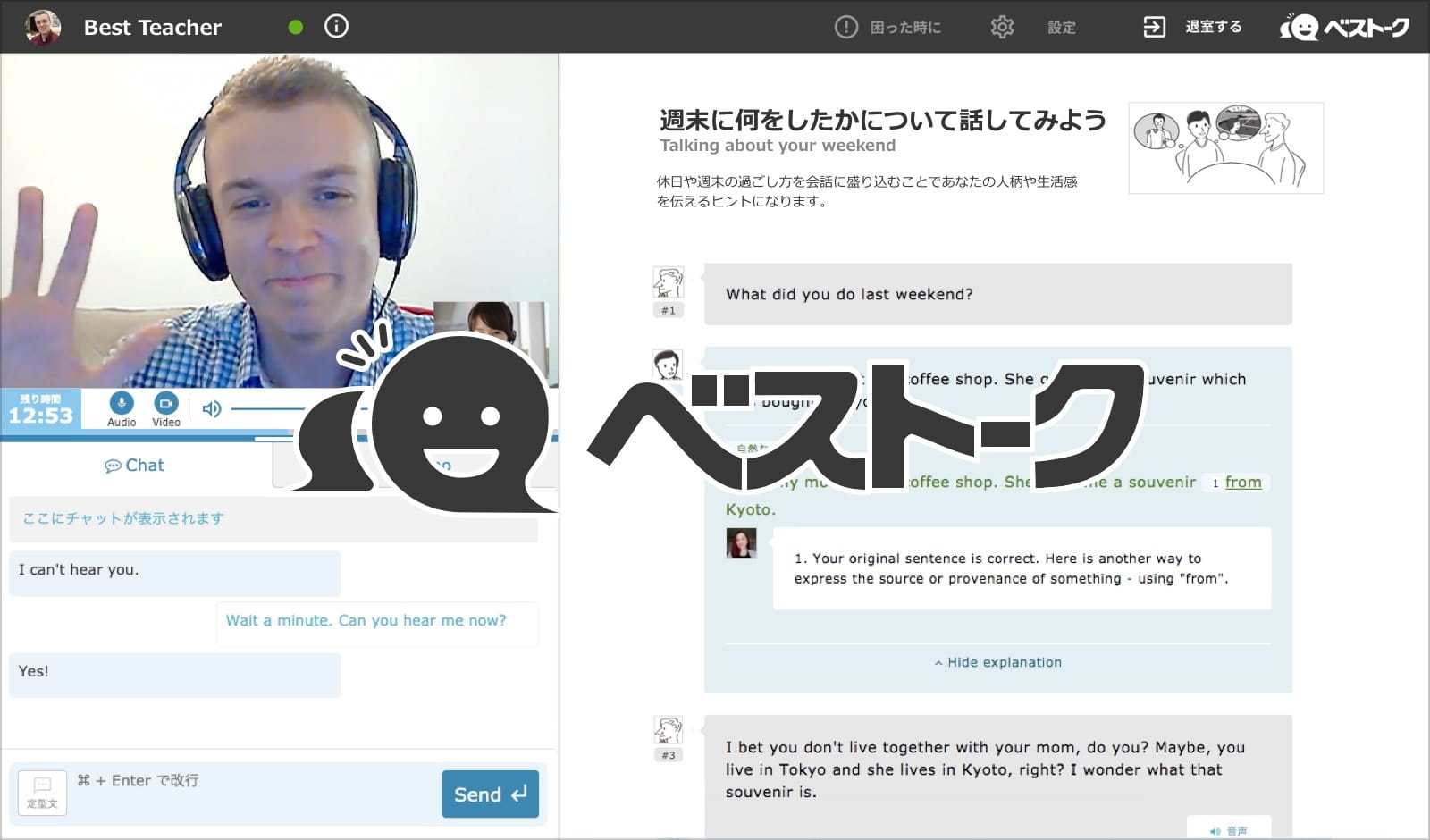
Task: Click the 週末に何をしたか lesson title
Action: pos(883,120)
